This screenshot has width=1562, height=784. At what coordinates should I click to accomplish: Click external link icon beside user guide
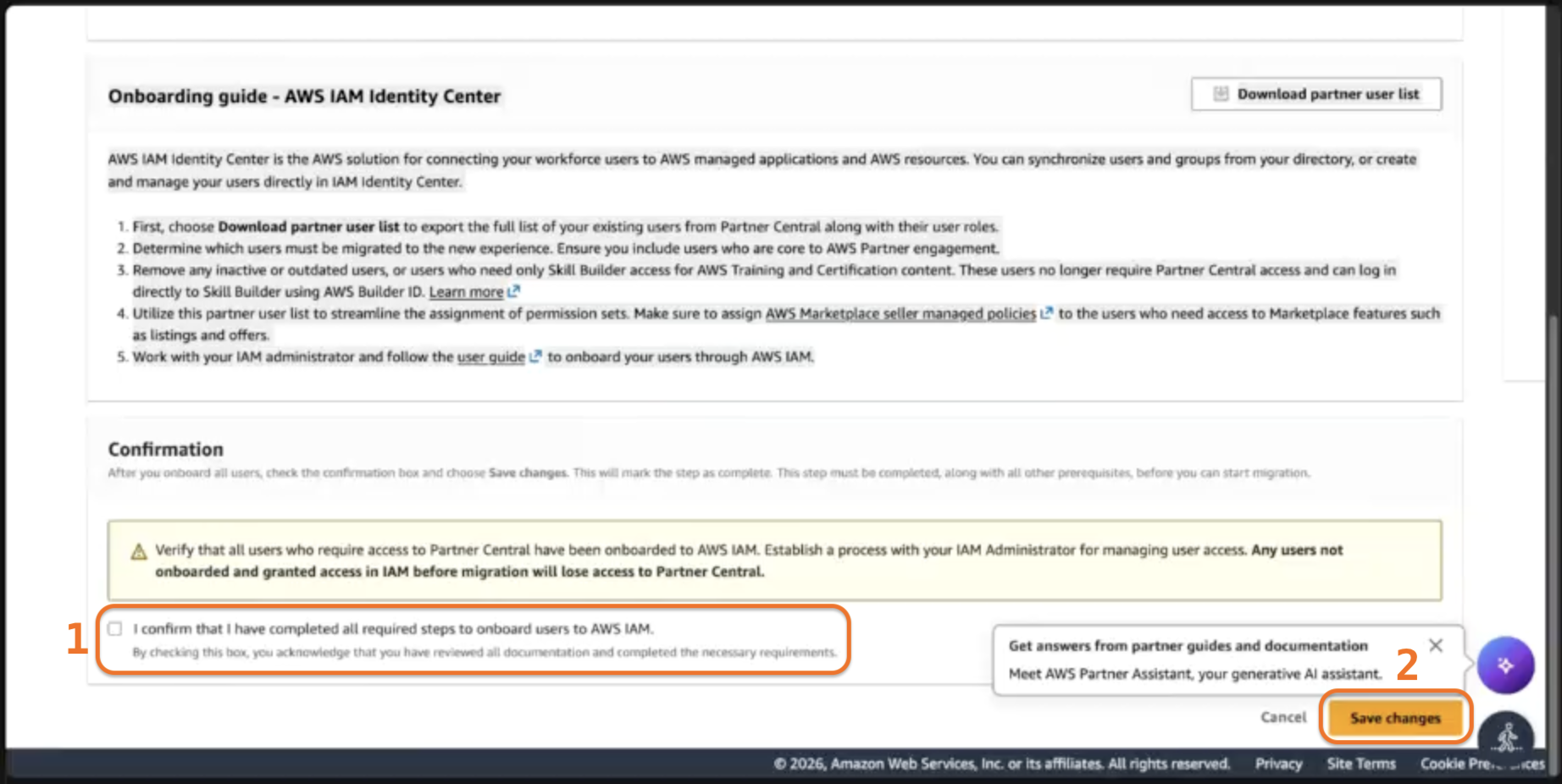535,356
